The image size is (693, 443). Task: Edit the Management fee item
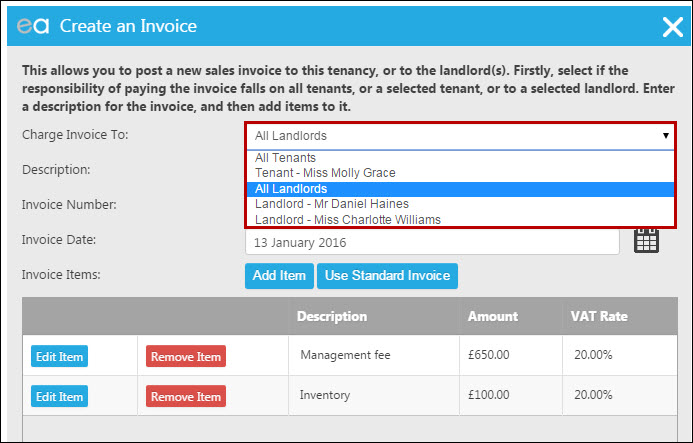59,356
